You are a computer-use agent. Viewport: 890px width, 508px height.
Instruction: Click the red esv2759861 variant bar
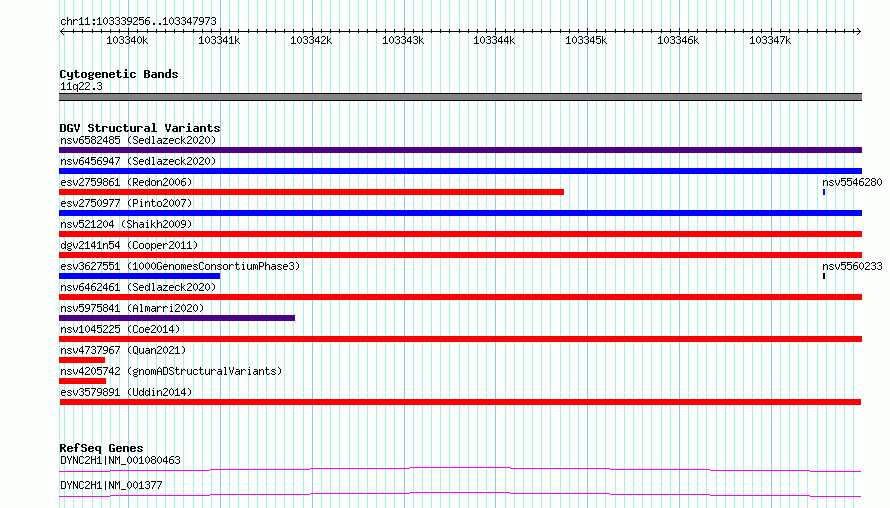pyautogui.click(x=312, y=192)
